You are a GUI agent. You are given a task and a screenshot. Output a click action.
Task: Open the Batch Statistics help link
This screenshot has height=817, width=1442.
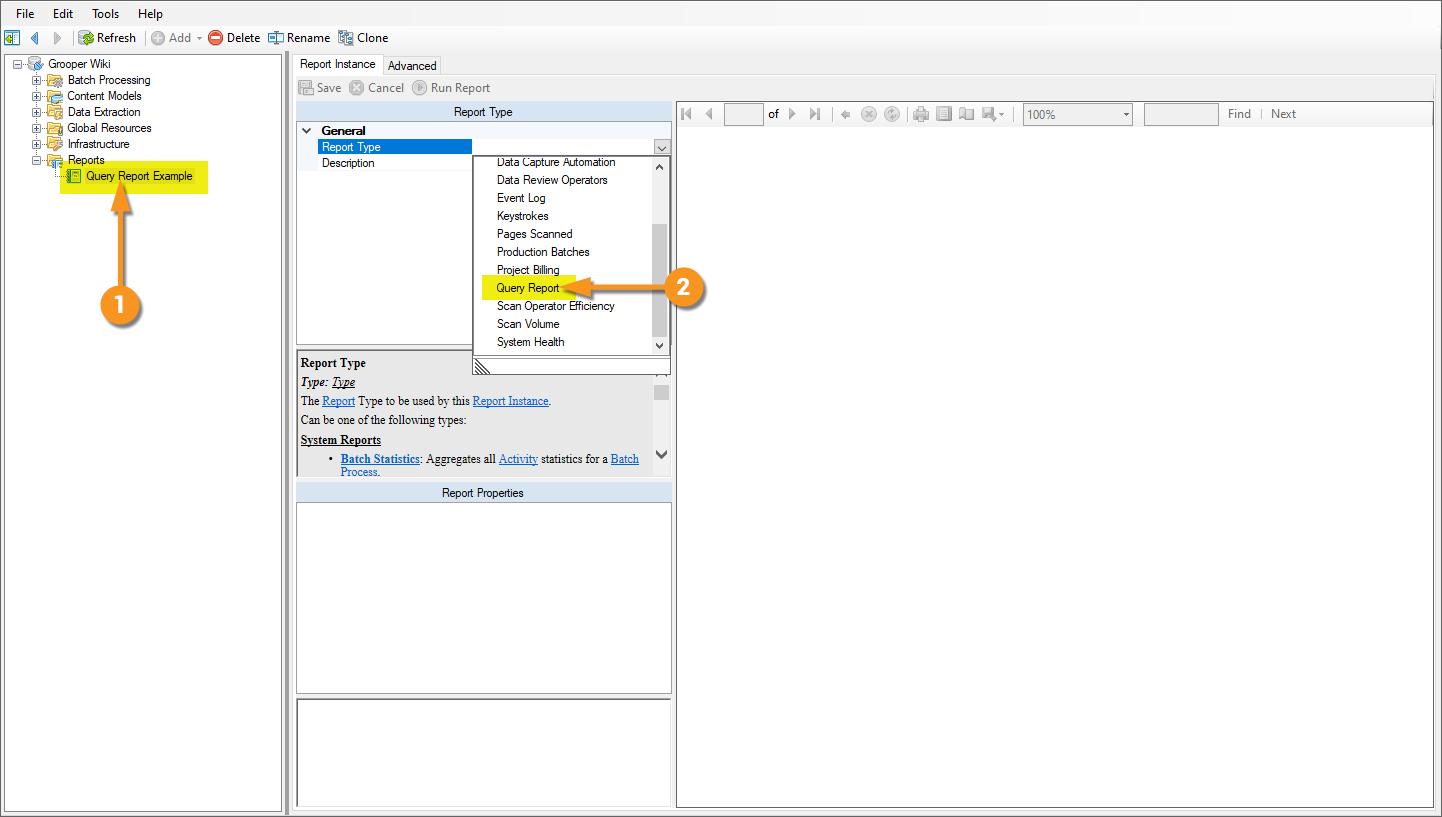(x=380, y=459)
